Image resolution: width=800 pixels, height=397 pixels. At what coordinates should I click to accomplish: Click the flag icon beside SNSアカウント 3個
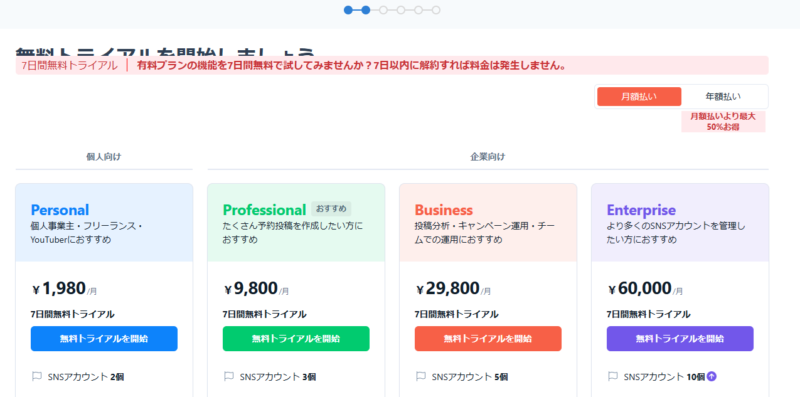229,377
